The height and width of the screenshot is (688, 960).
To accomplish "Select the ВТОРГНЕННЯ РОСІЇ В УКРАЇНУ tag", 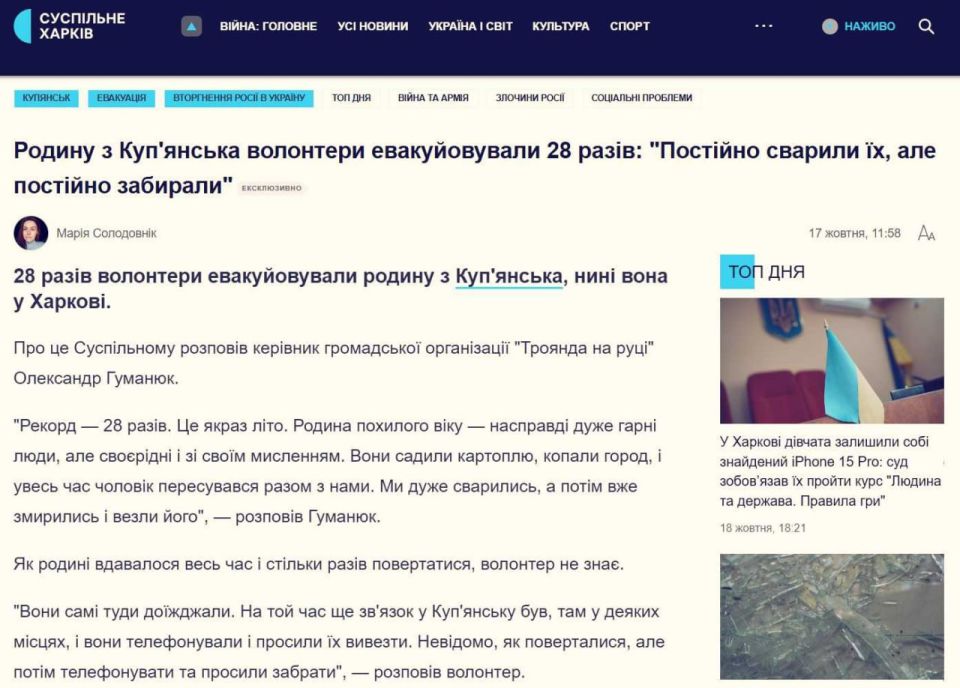I will point(241,98).
